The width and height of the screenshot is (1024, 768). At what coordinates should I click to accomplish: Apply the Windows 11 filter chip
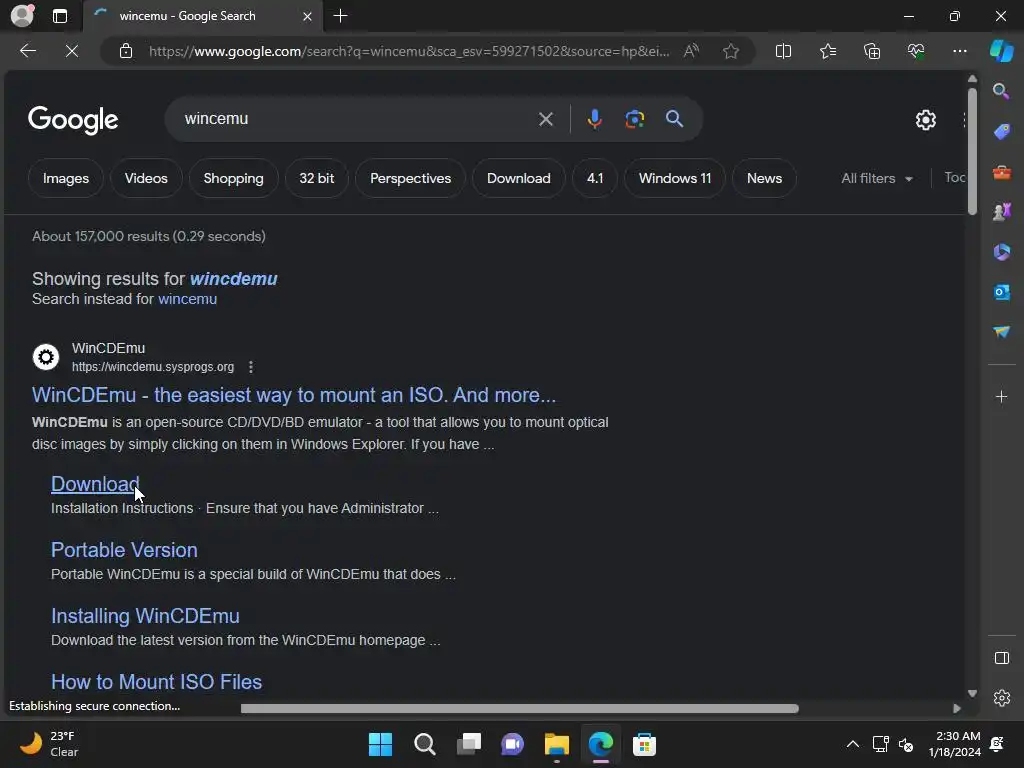coord(675,178)
